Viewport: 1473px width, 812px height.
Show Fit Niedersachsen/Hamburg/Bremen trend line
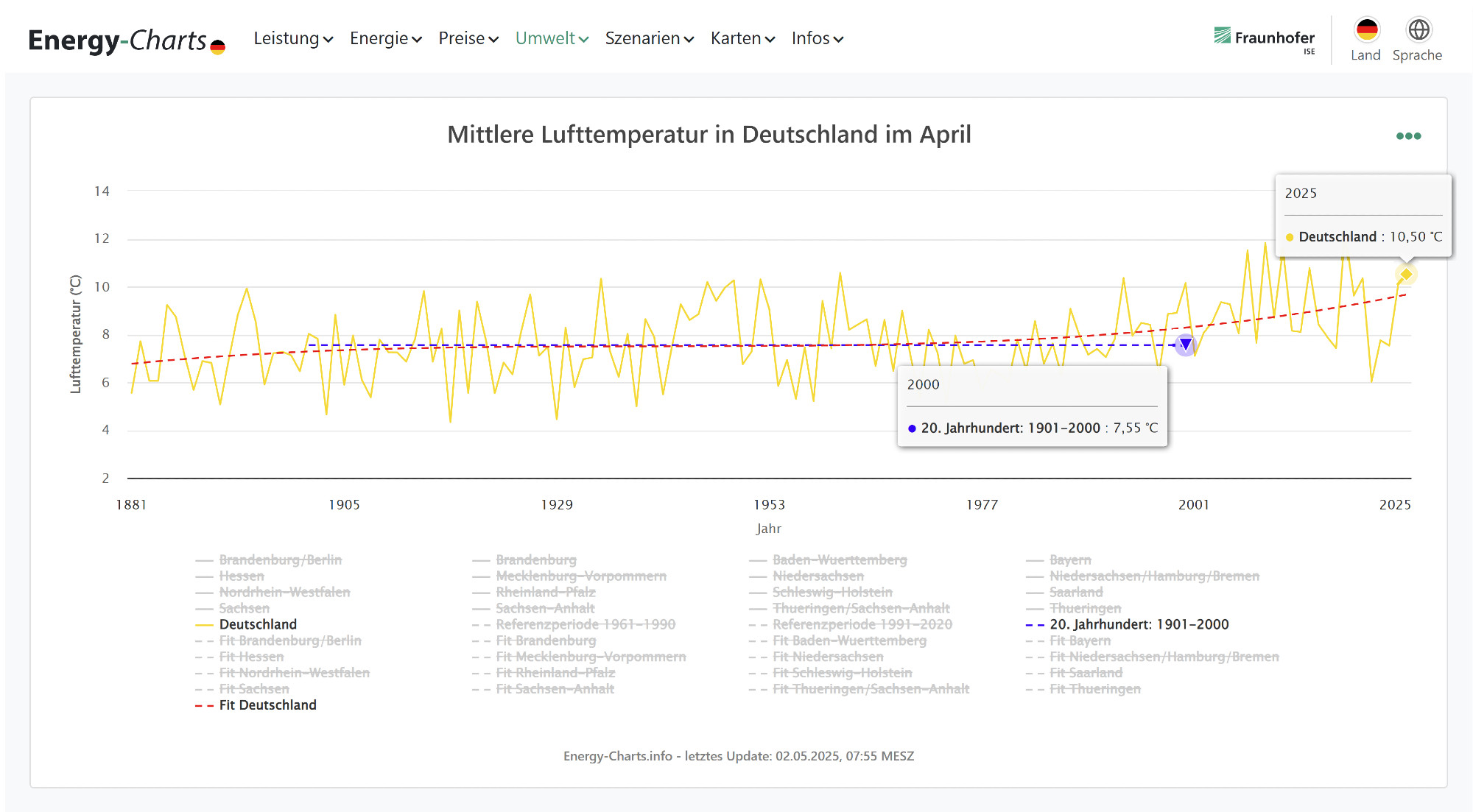coord(1153,657)
